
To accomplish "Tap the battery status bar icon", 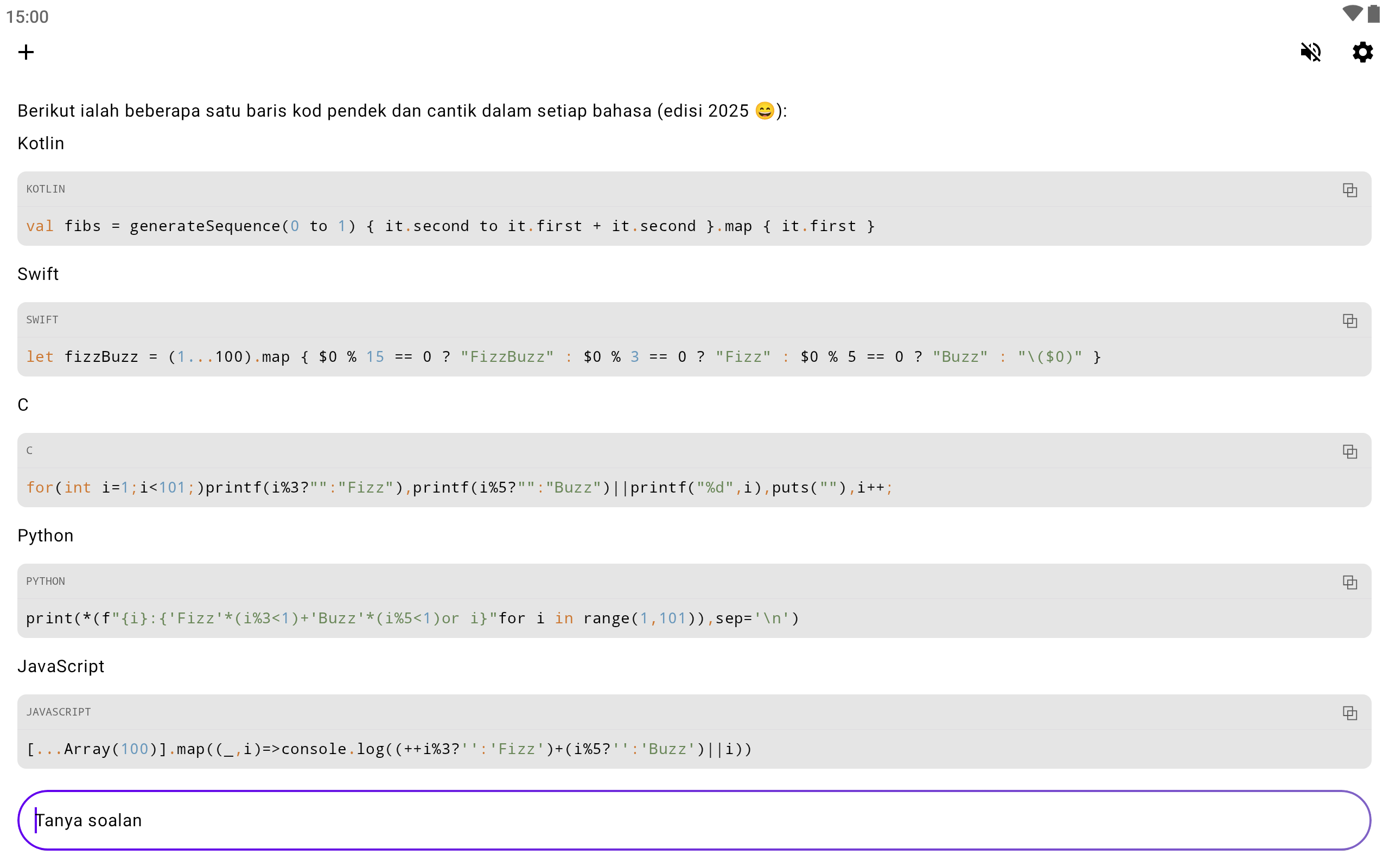I will tap(1373, 14).
